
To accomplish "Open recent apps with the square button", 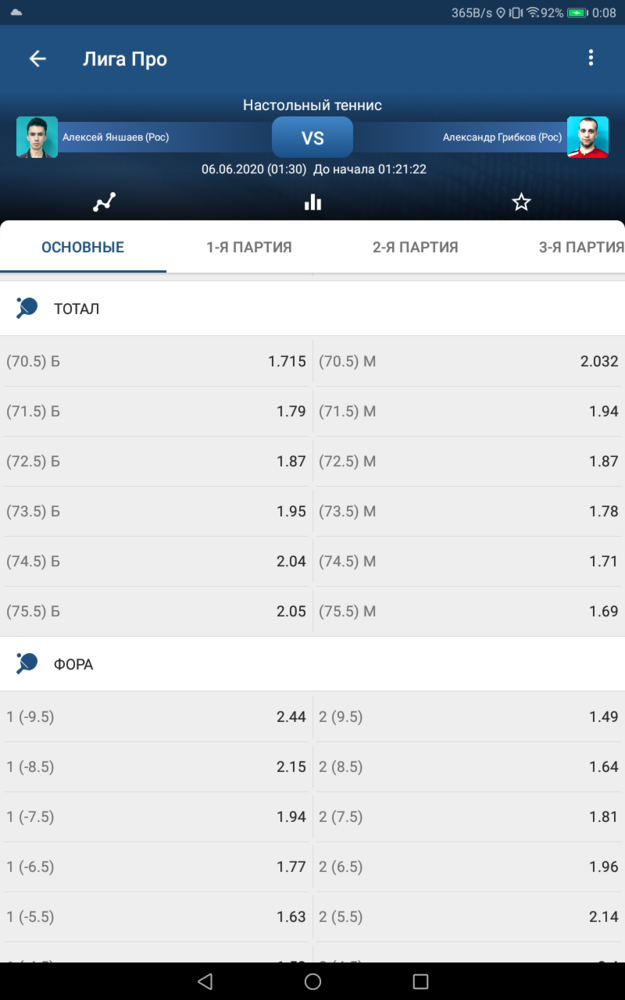I will coord(420,981).
